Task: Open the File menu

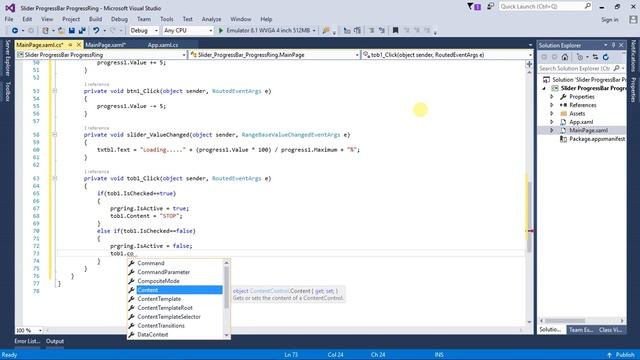Action: [x=9, y=19]
